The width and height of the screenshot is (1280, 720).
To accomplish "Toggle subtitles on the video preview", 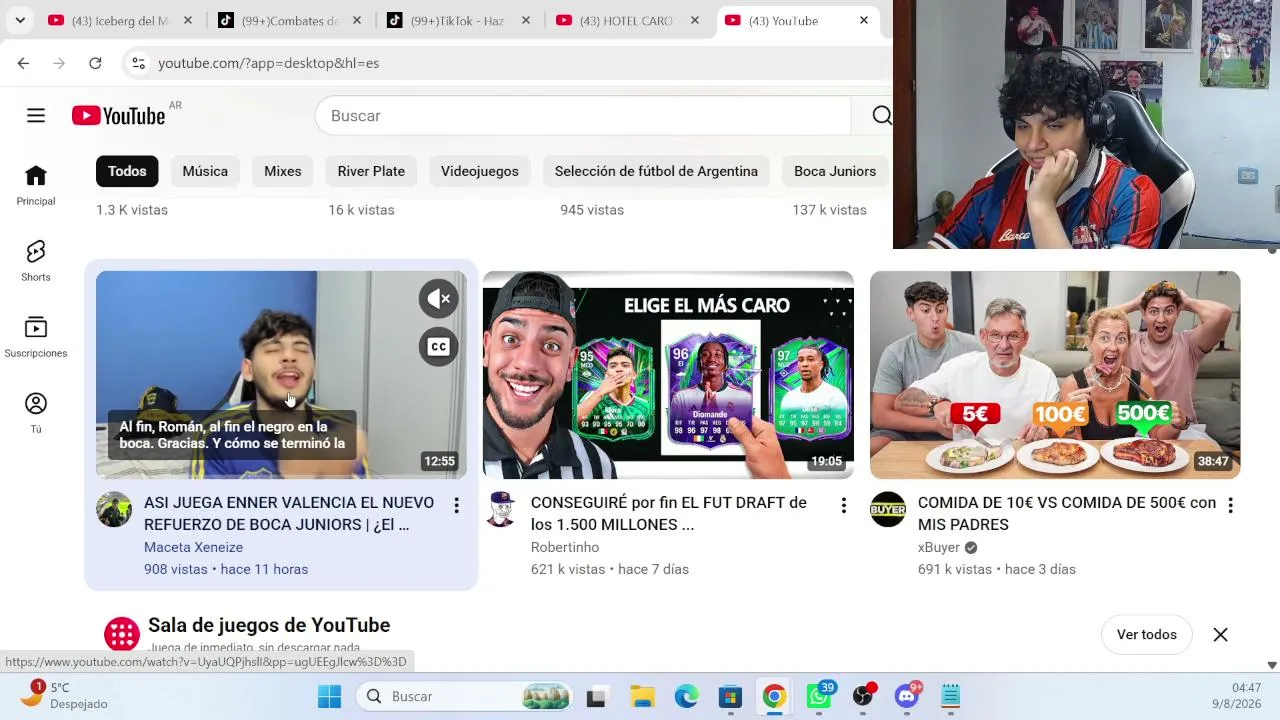I will 439,347.
